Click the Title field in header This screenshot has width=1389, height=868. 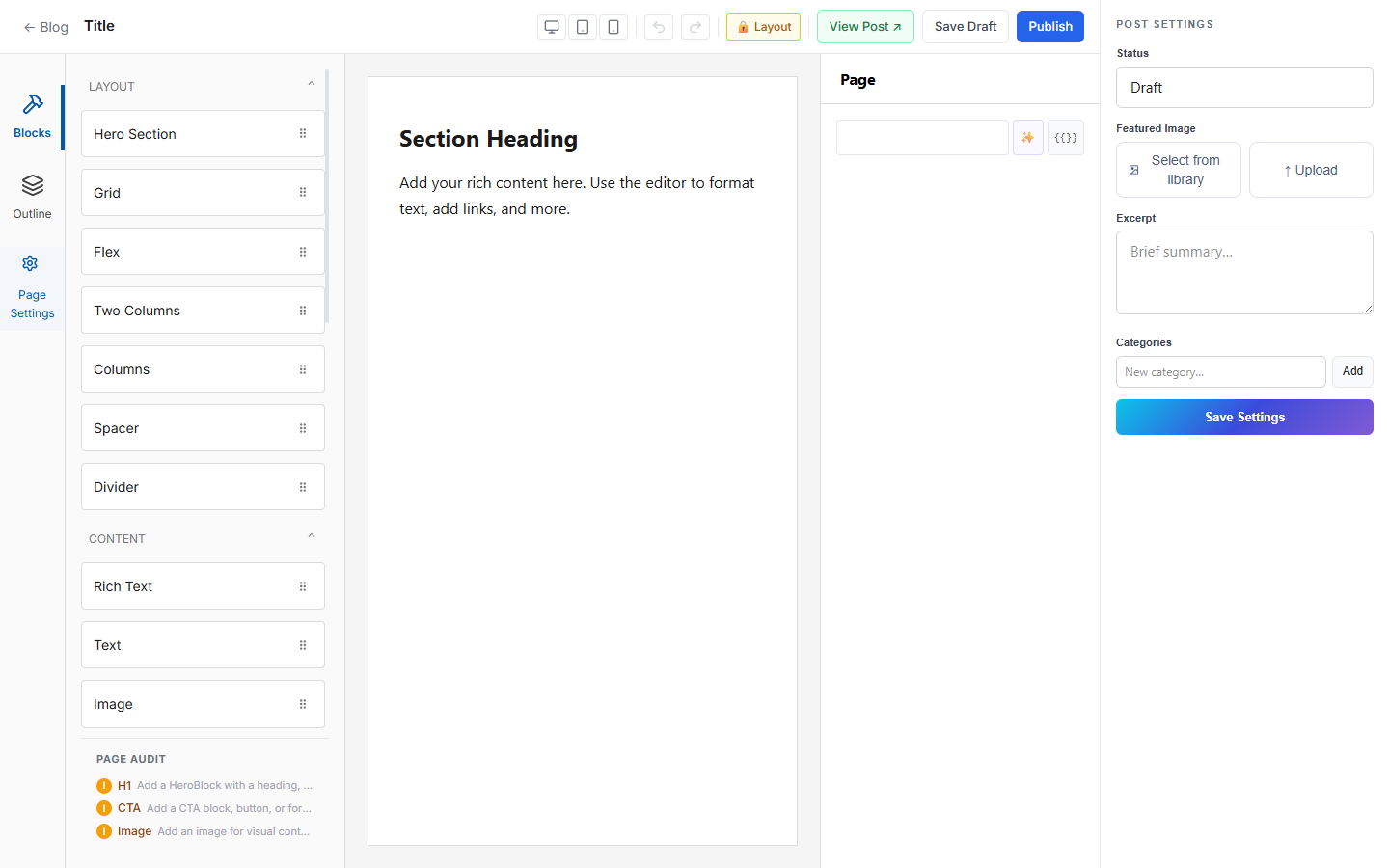point(99,26)
